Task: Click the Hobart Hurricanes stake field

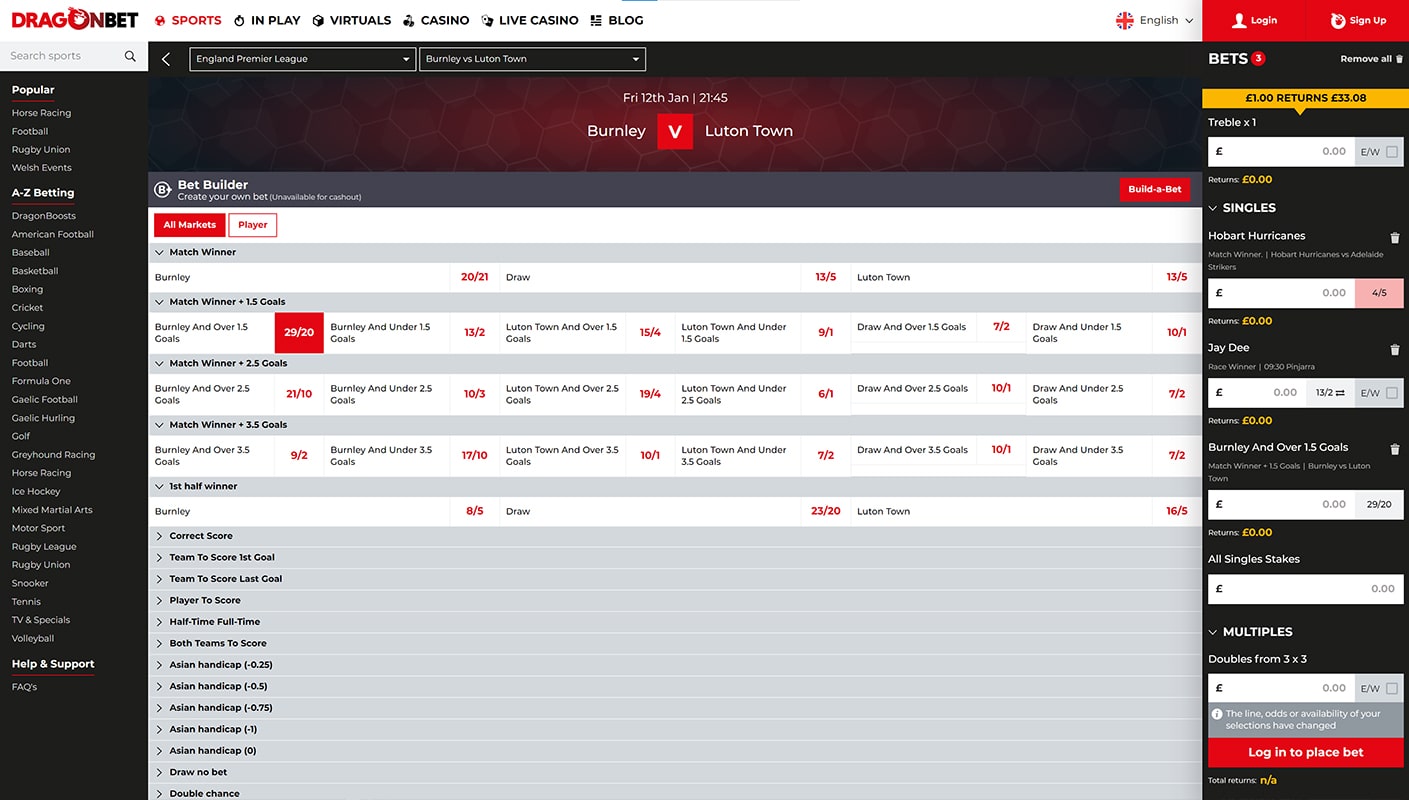Action: click(1281, 293)
